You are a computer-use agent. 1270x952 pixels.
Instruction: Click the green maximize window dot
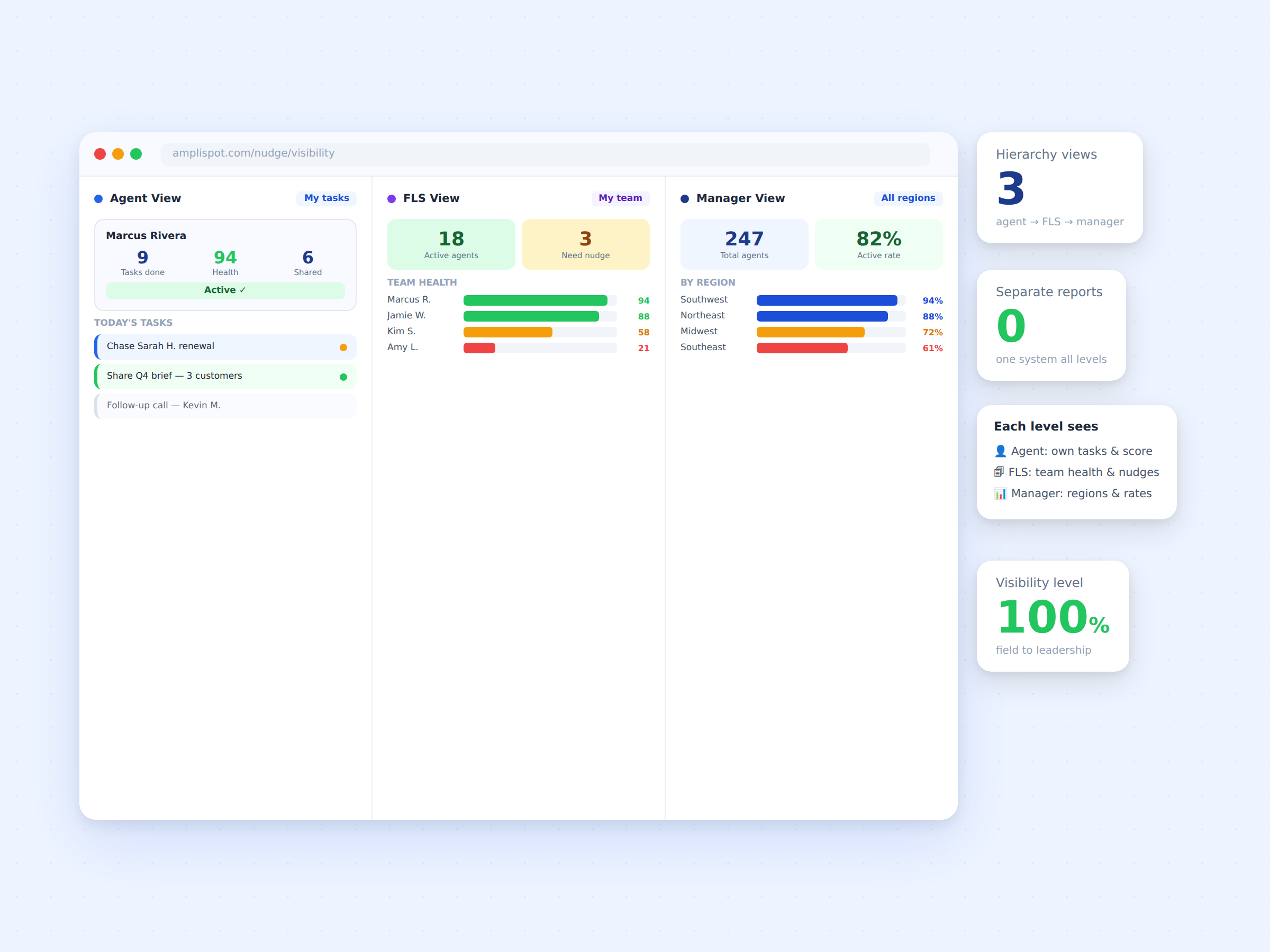click(136, 154)
